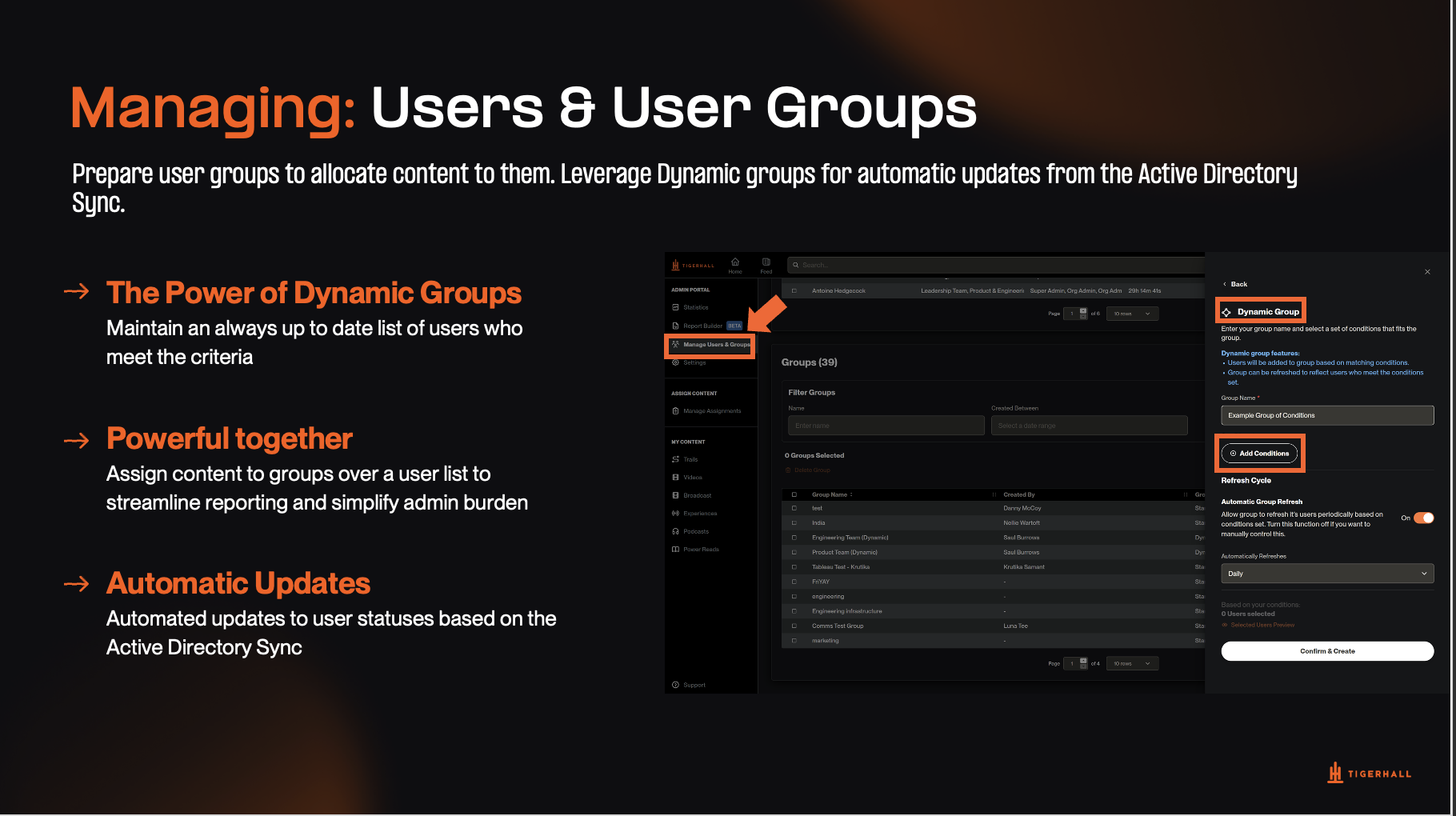Click creator name 'Luna Tee'
The image size is (1456, 816).
[1016, 626]
